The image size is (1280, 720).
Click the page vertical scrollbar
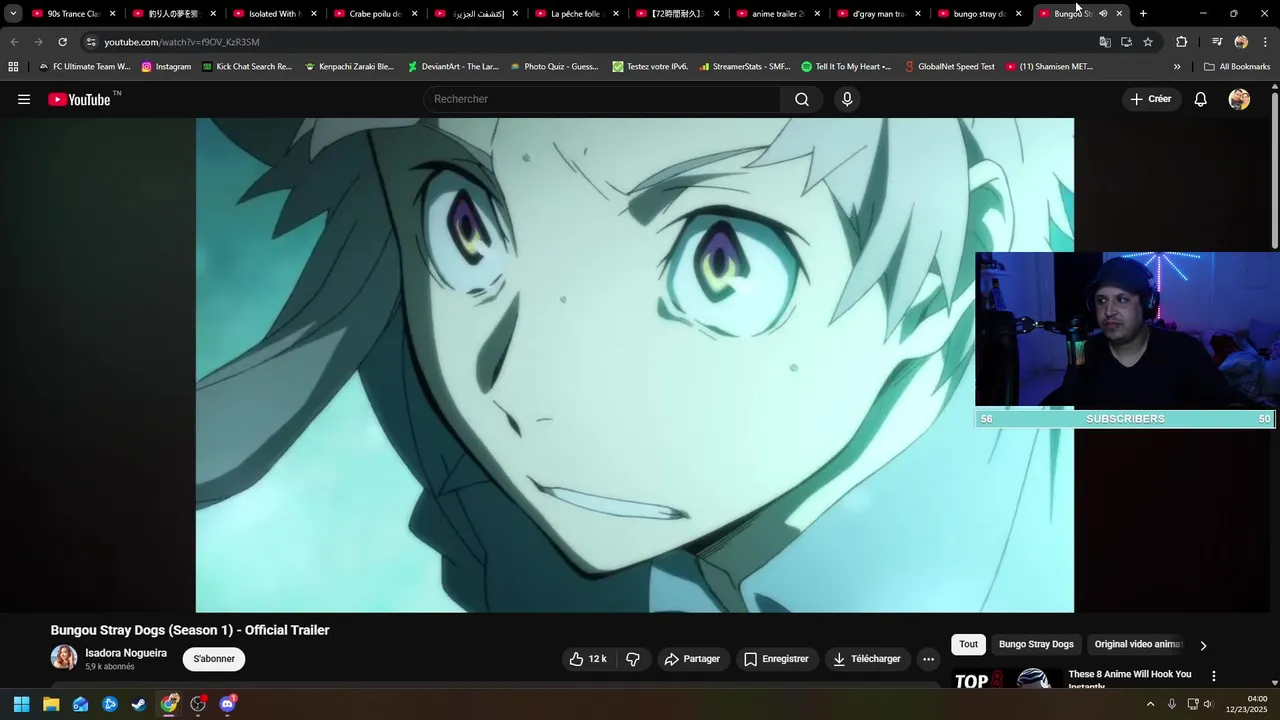pyautogui.click(x=1274, y=170)
